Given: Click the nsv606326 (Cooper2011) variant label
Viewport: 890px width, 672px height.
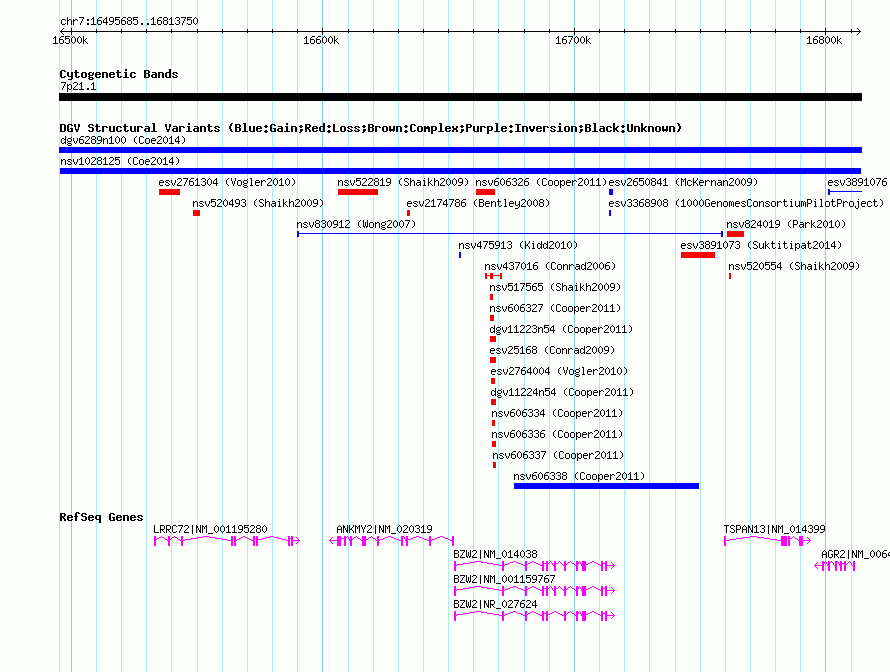Looking at the screenshot, I should (541, 182).
